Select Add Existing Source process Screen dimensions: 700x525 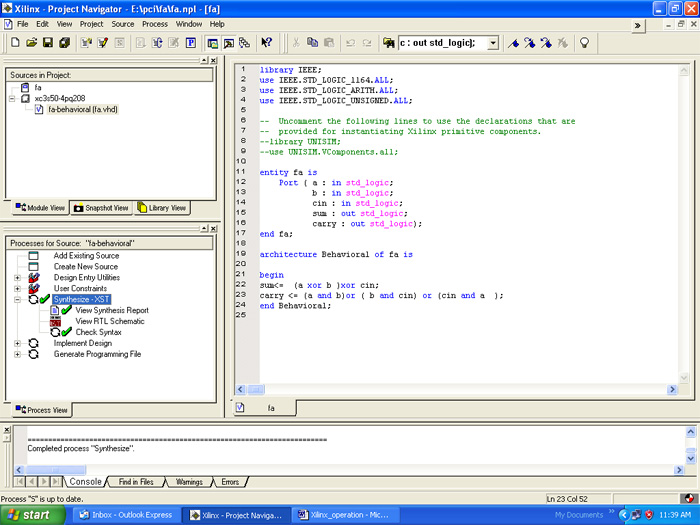pos(87,256)
